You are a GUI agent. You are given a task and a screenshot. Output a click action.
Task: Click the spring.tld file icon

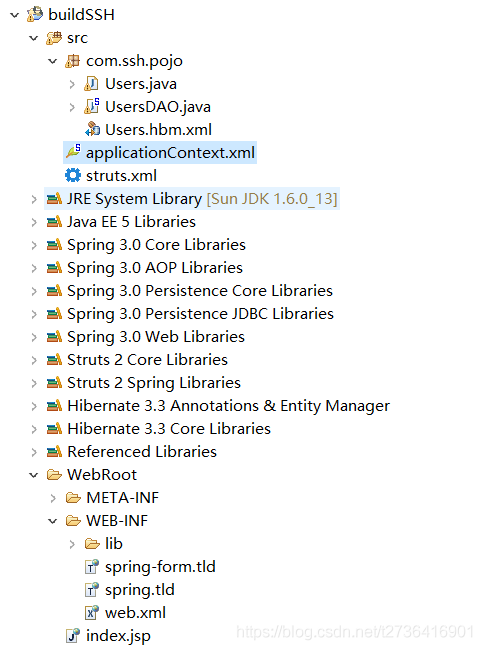click(x=92, y=590)
